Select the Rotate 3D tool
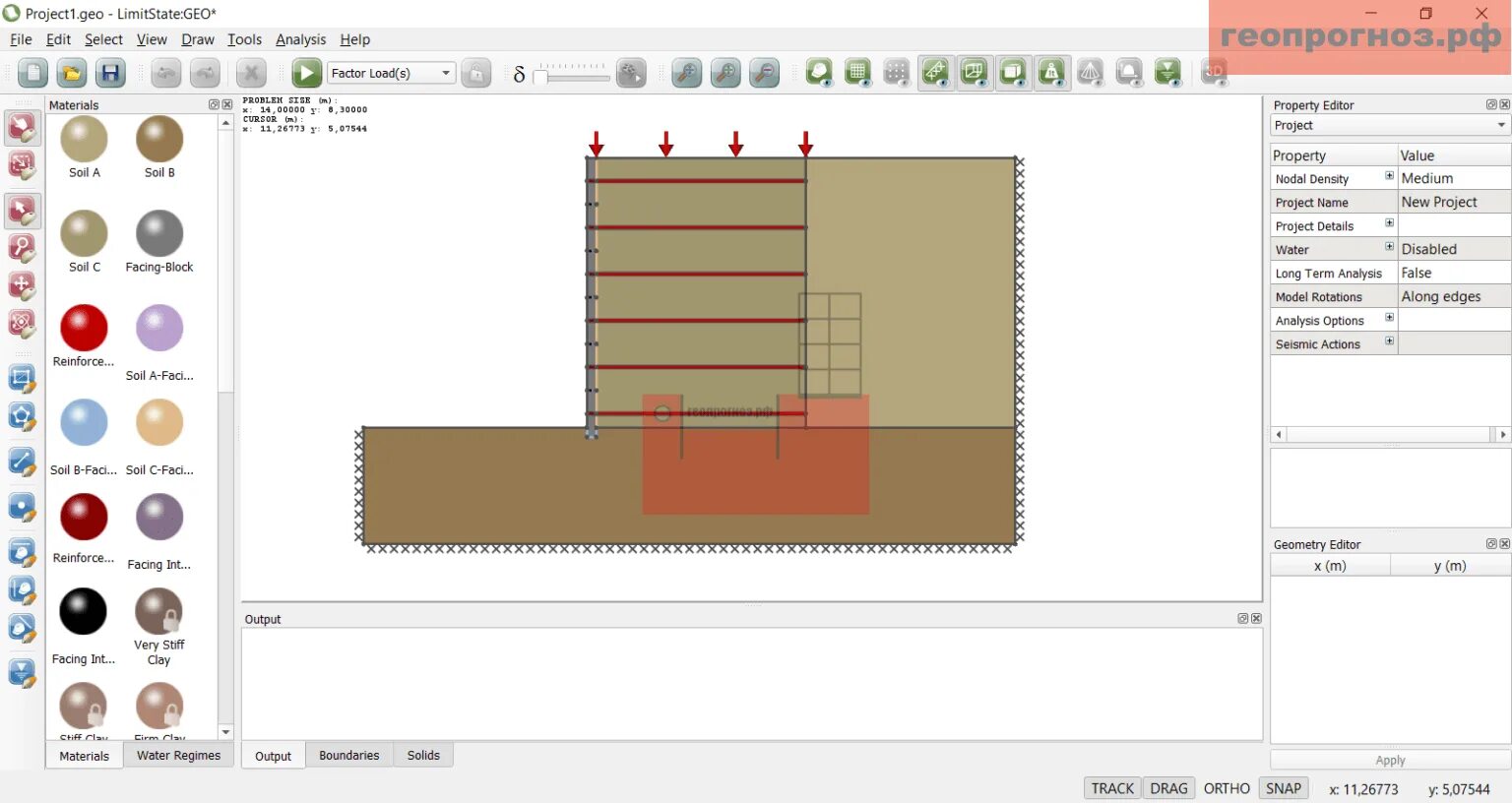Viewport: 1512px width, 803px height. pos(22,325)
